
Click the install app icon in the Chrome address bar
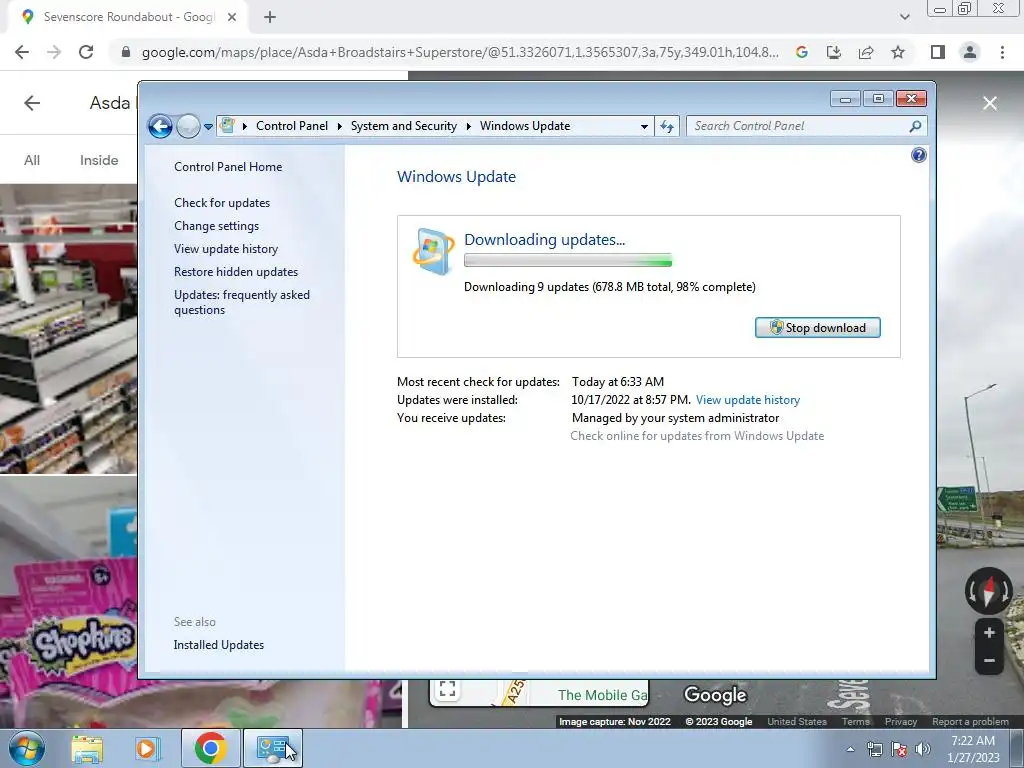[x=834, y=52]
